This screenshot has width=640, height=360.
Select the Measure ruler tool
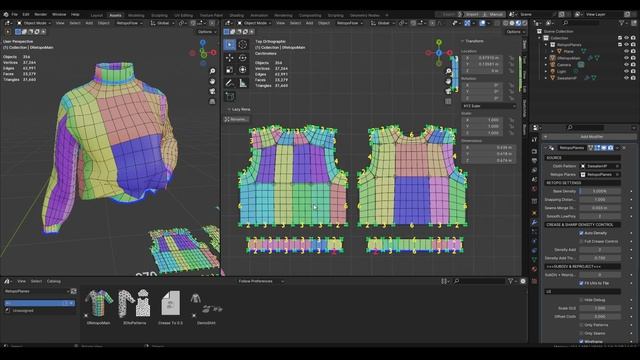coord(242,83)
